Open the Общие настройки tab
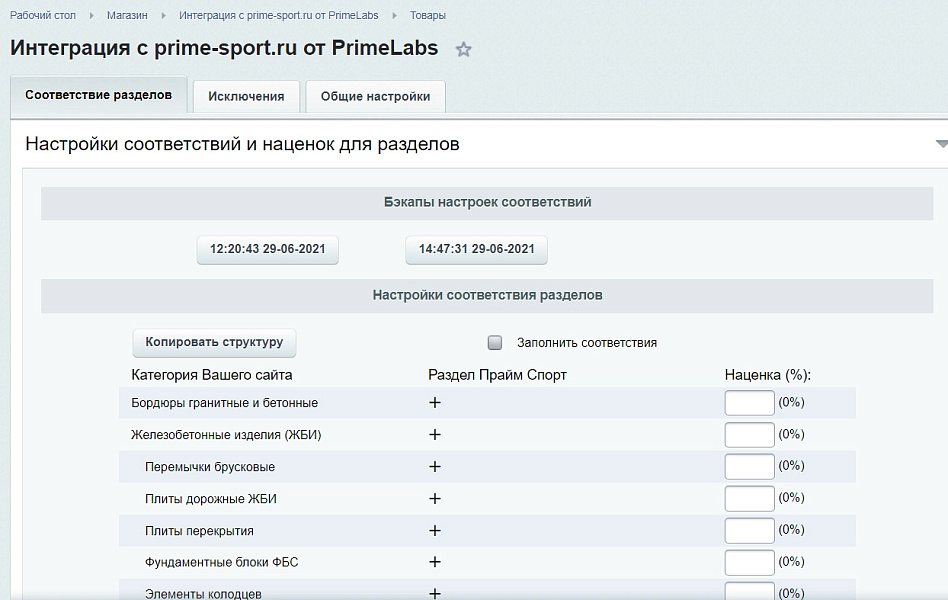 [375, 96]
